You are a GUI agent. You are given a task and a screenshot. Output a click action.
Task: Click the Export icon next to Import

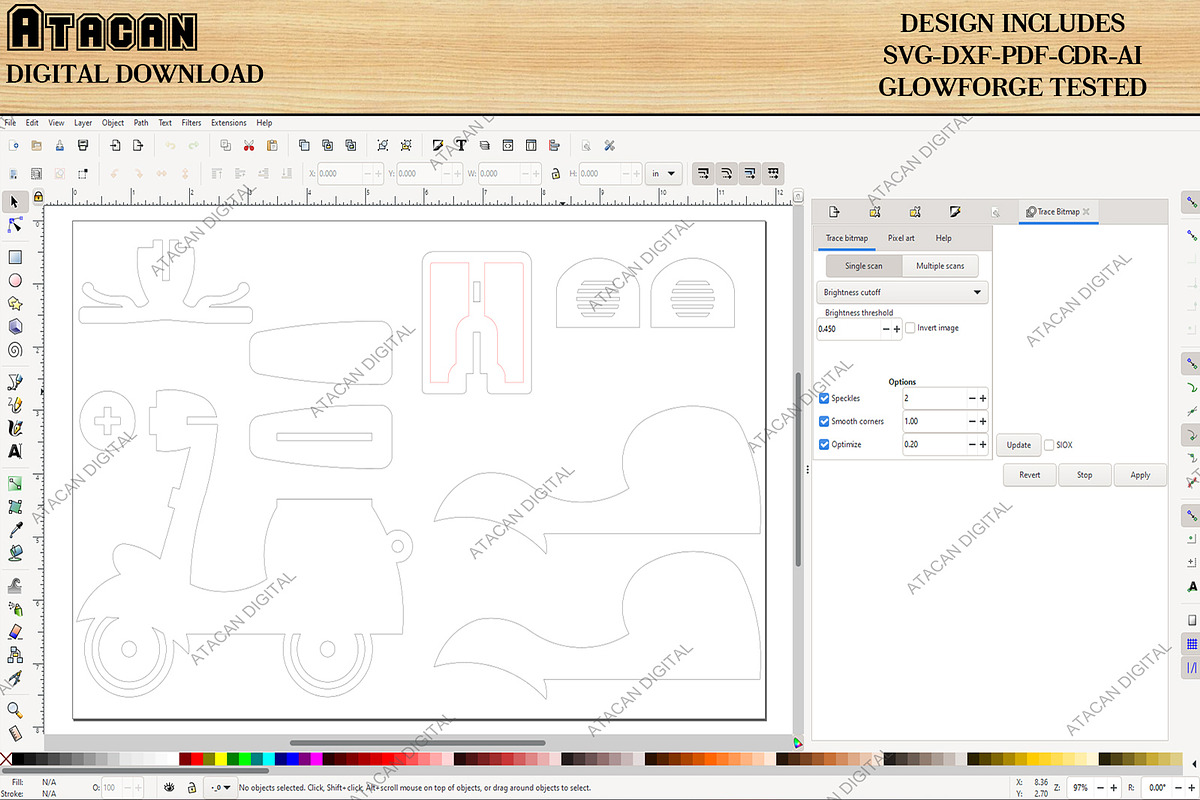pos(139,146)
